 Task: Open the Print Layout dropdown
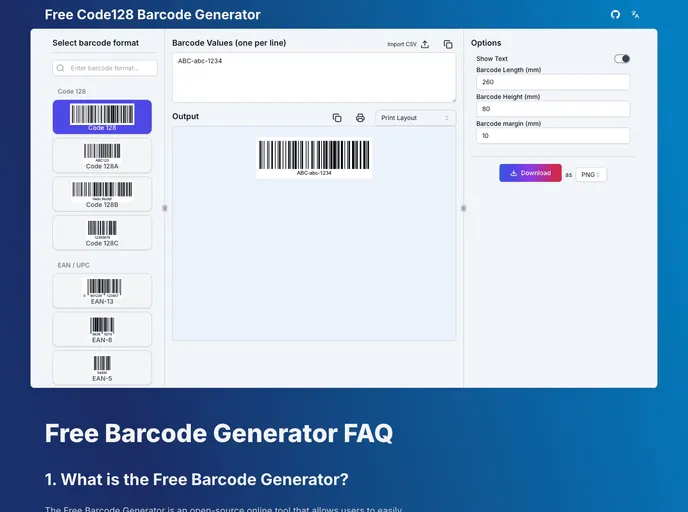(x=415, y=118)
